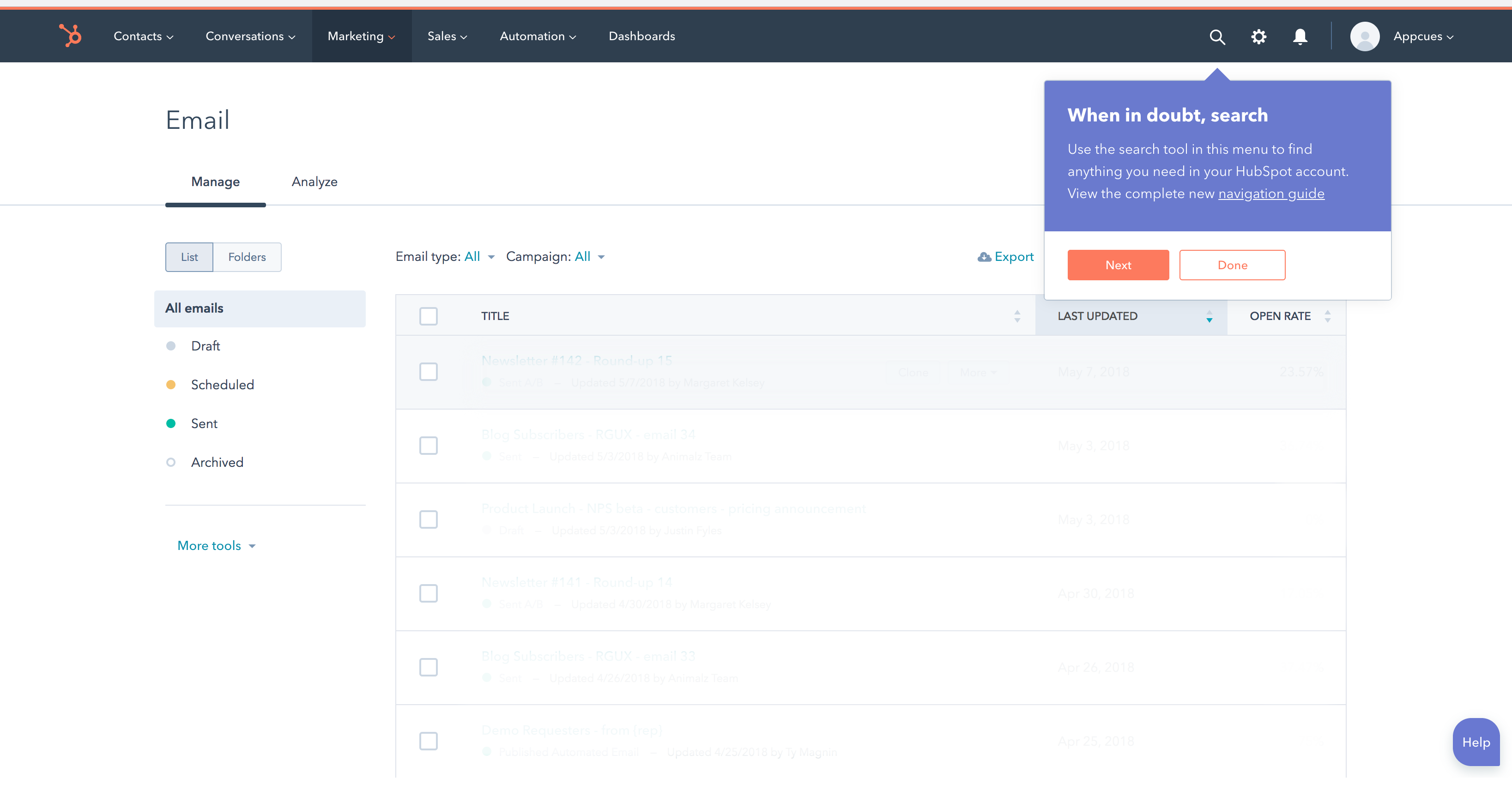This screenshot has height=785, width=1512.
Task: Select the Manage tab
Action: click(x=215, y=182)
